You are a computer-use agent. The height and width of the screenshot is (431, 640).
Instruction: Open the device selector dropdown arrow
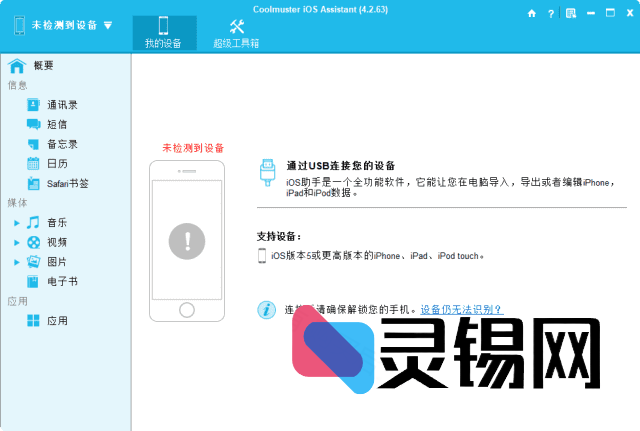108,25
